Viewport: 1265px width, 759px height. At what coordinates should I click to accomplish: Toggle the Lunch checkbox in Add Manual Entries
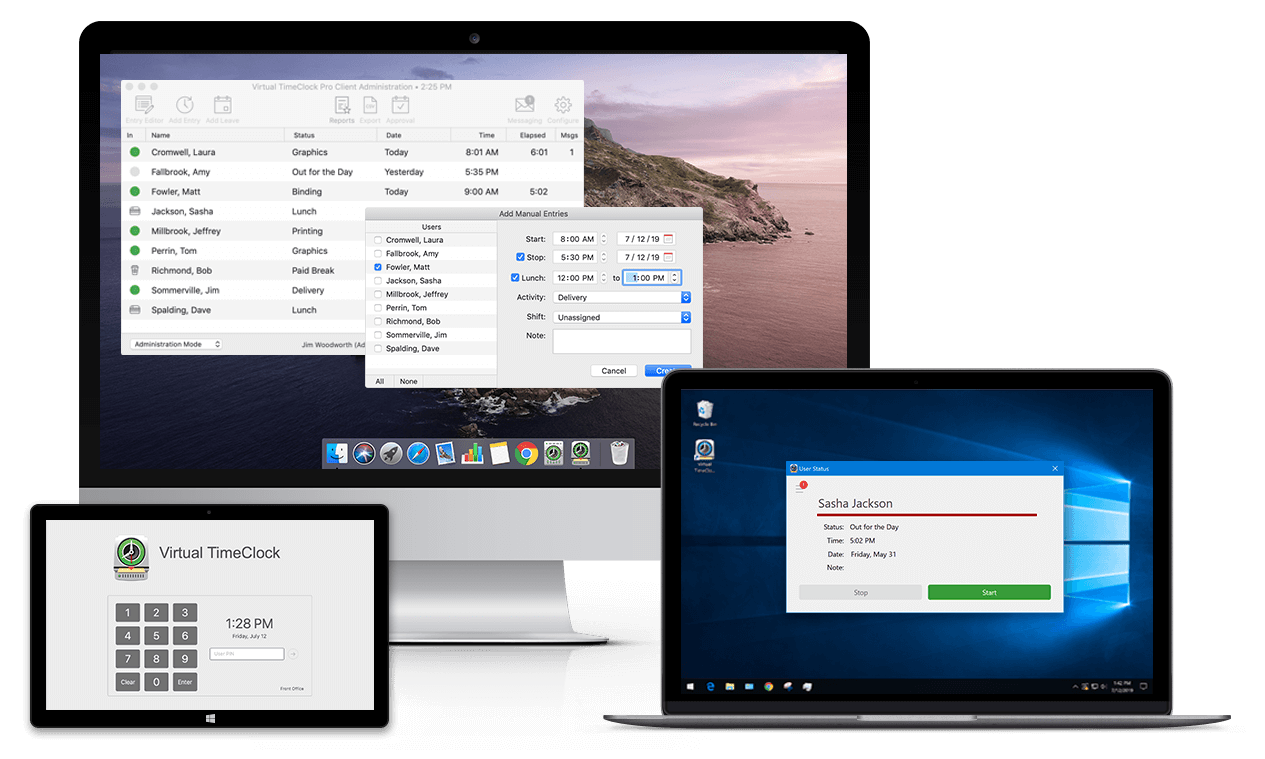[x=515, y=278]
